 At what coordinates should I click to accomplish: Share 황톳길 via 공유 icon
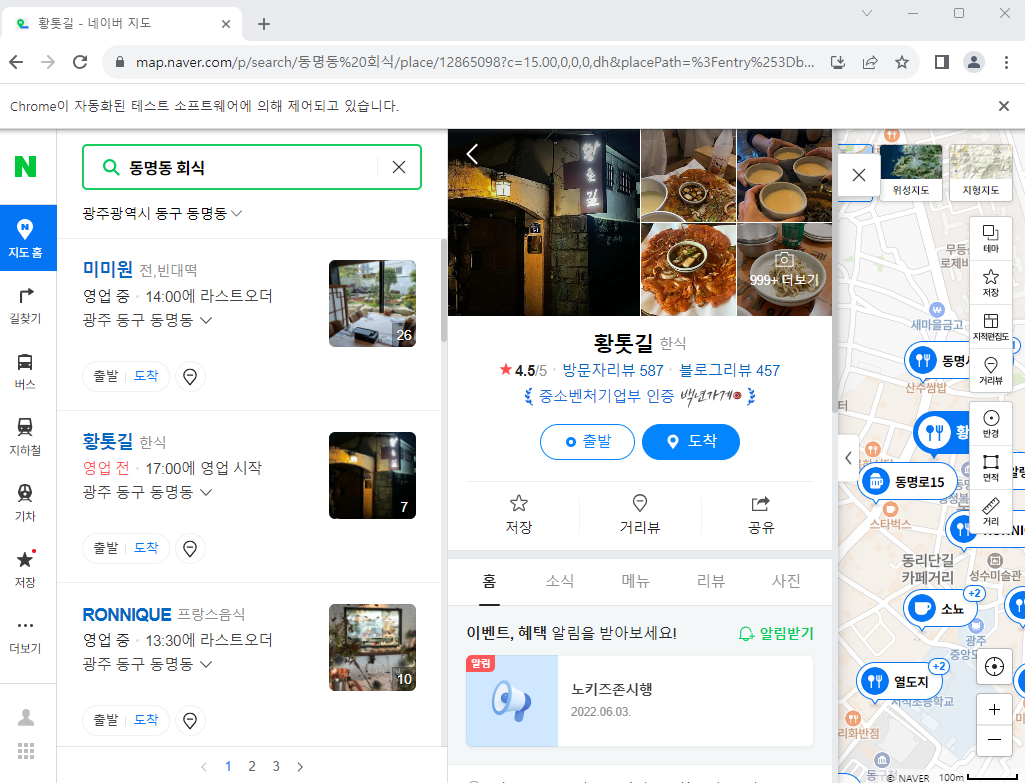click(x=761, y=514)
